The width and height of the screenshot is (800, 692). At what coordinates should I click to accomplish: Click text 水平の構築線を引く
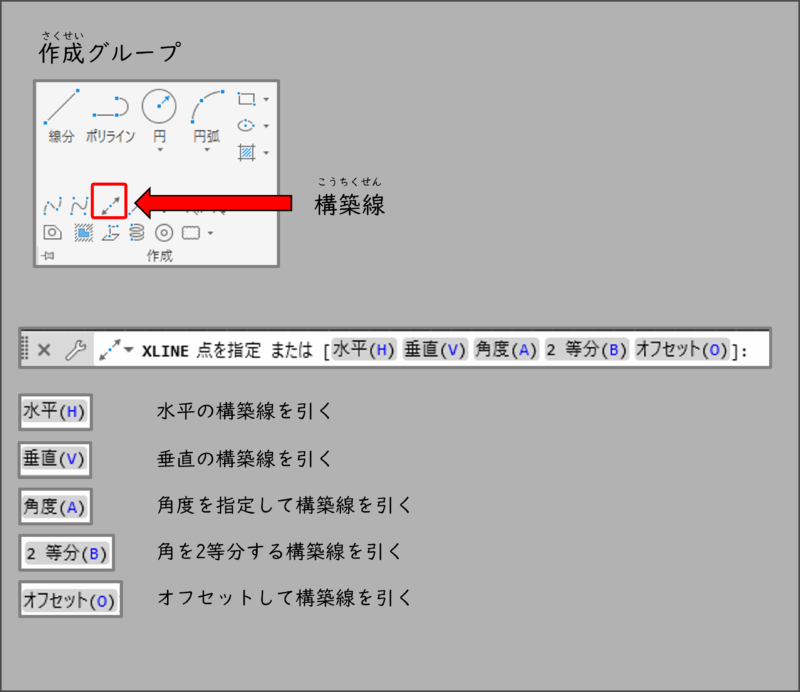tap(244, 411)
